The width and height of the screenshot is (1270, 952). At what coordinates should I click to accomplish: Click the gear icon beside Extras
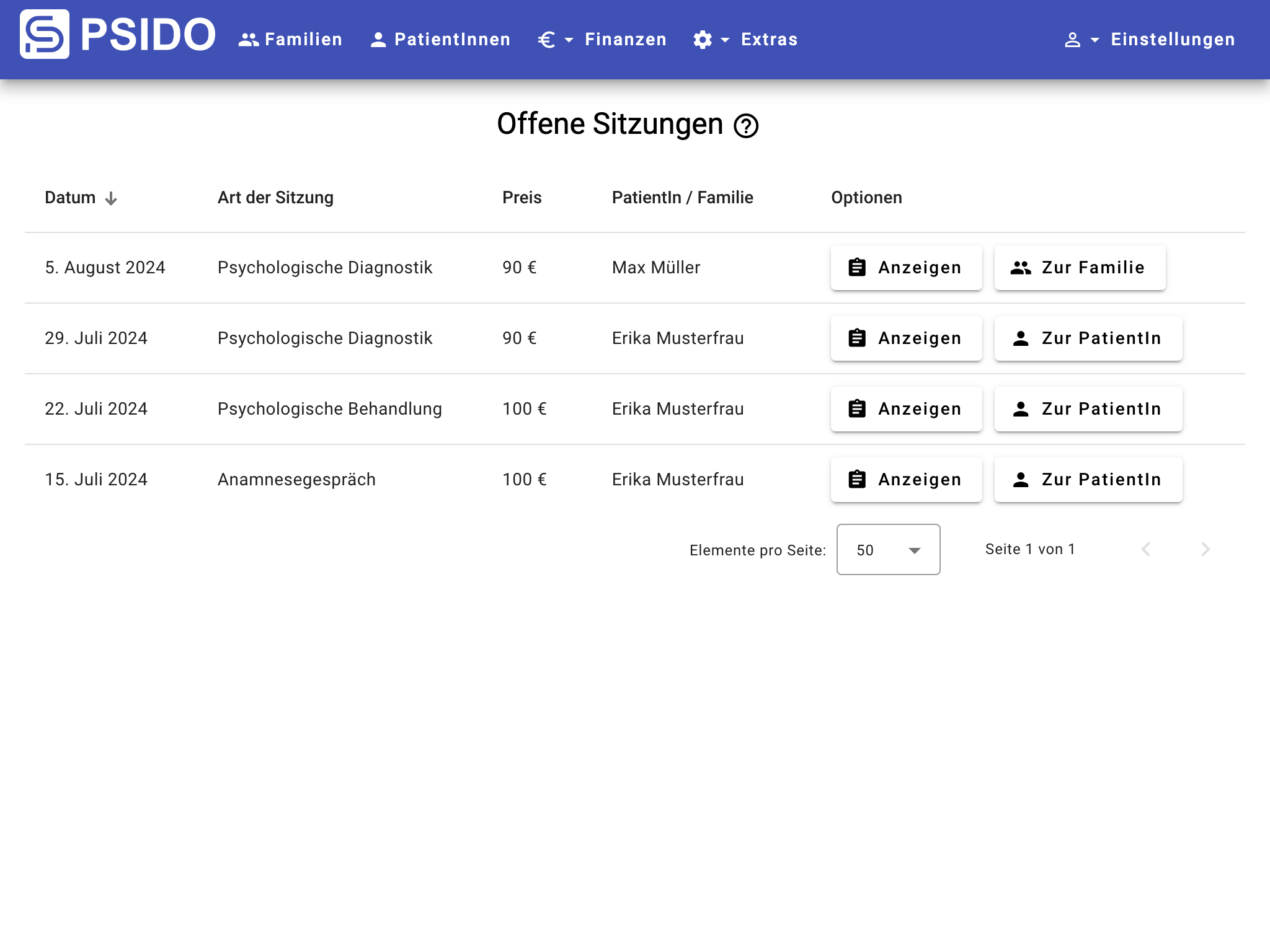click(703, 40)
